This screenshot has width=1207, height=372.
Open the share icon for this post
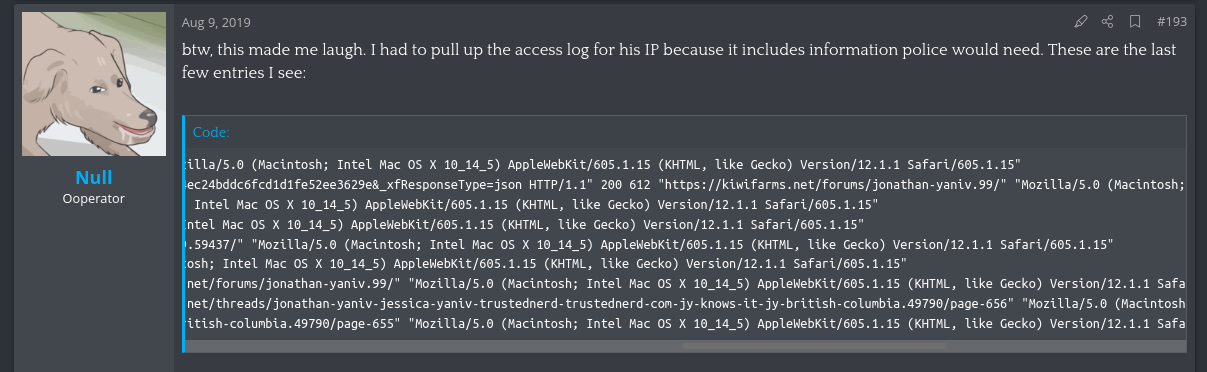pos(1107,21)
